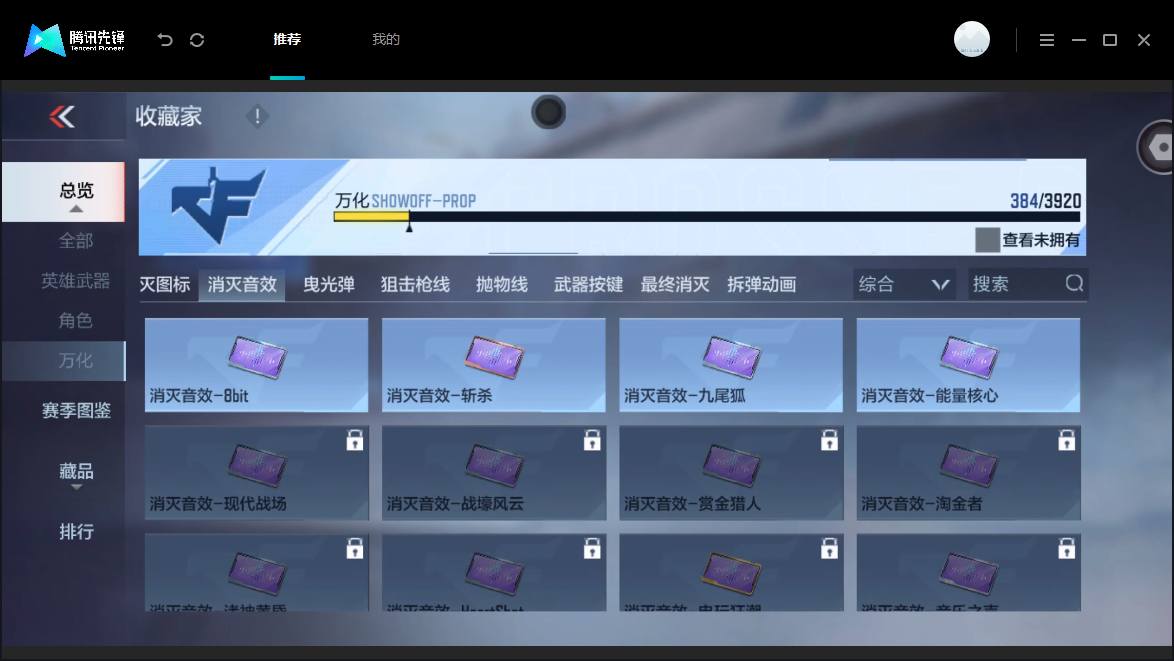The image size is (1174, 661).
Task: Click the sound card icon of 消灭音效-8bit
Action: [x=258, y=356]
